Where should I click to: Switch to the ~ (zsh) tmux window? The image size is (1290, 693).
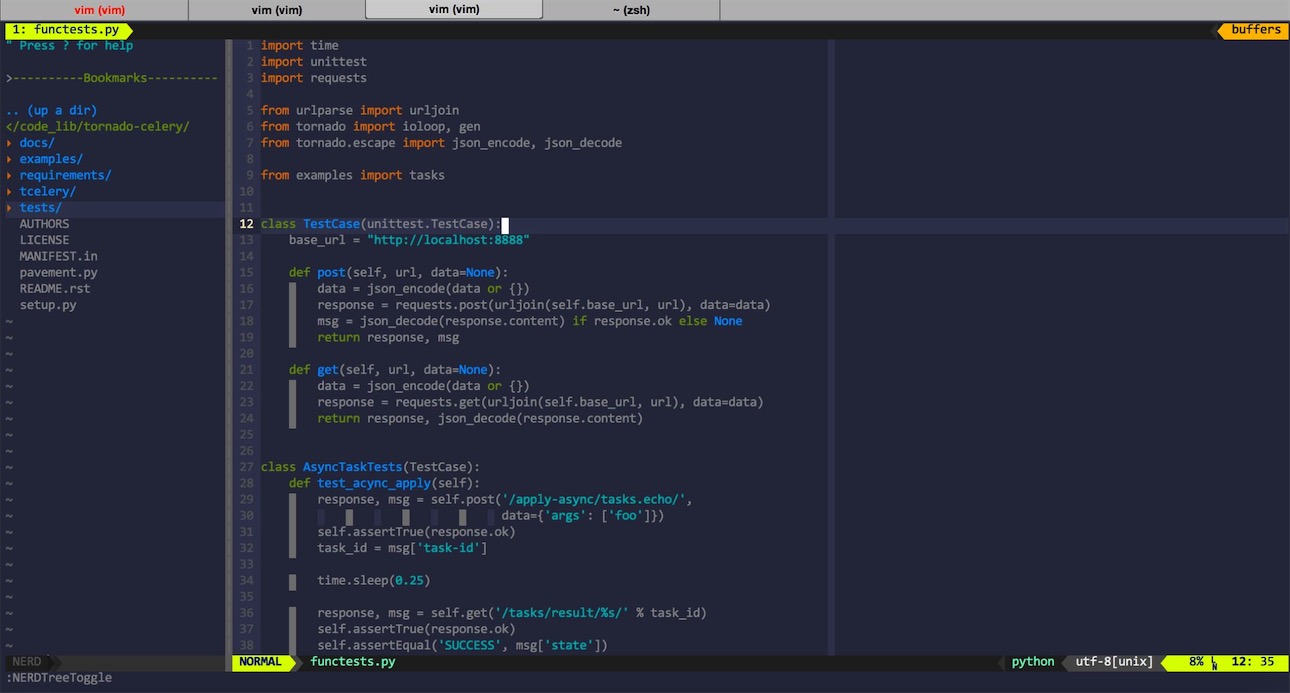(x=630, y=9)
